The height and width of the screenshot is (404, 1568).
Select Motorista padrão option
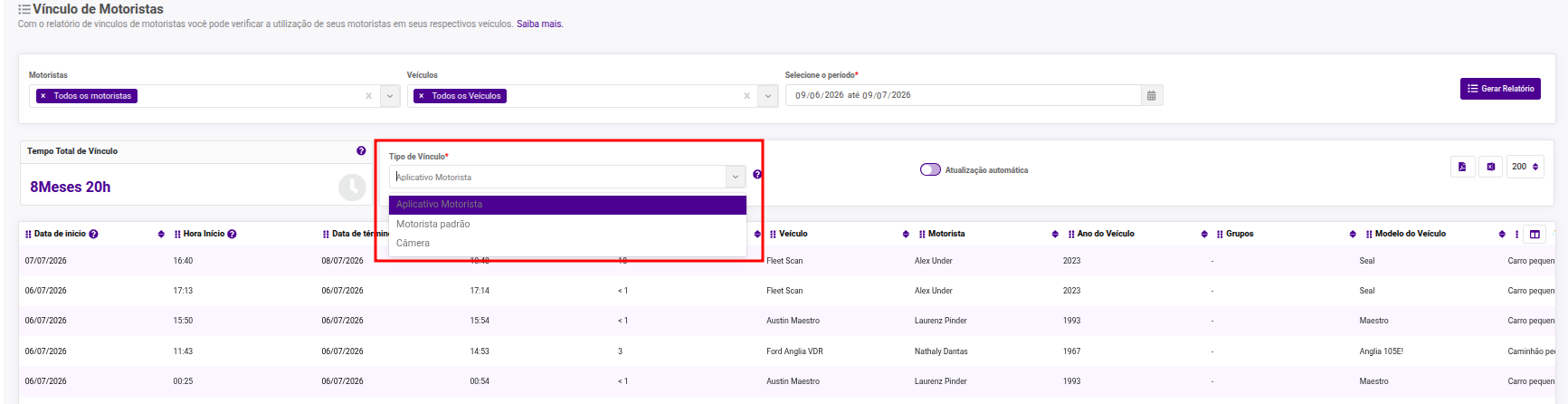click(x=567, y=224)
